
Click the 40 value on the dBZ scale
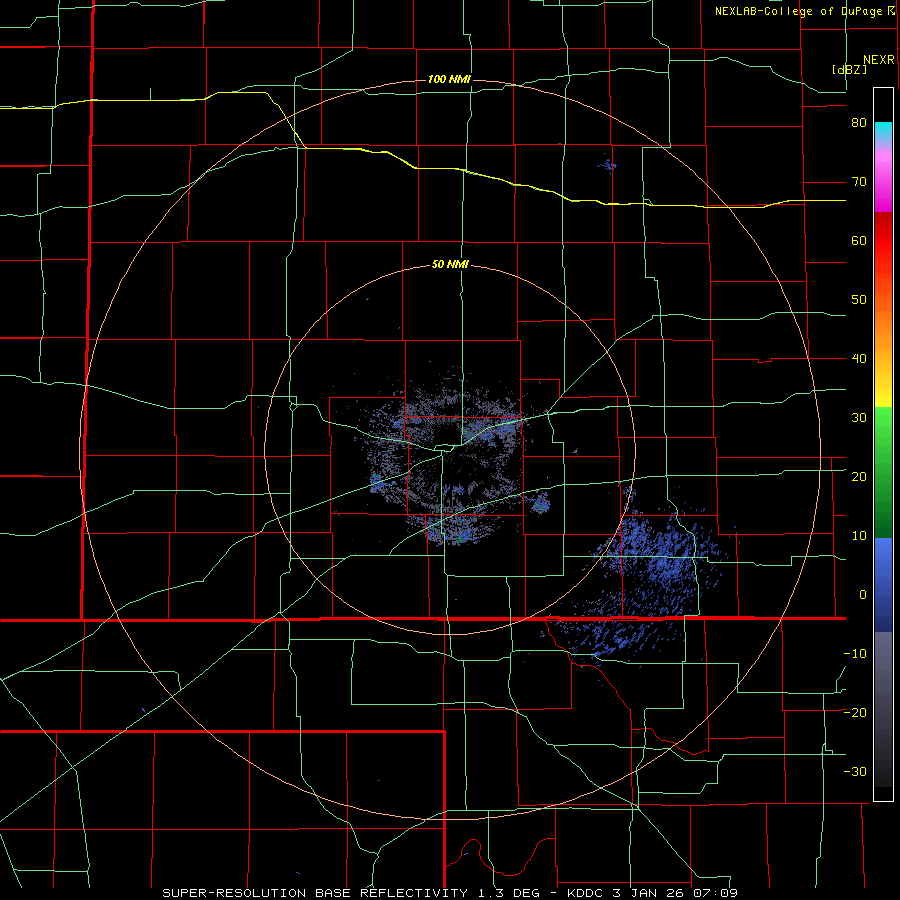coord(859,359)
